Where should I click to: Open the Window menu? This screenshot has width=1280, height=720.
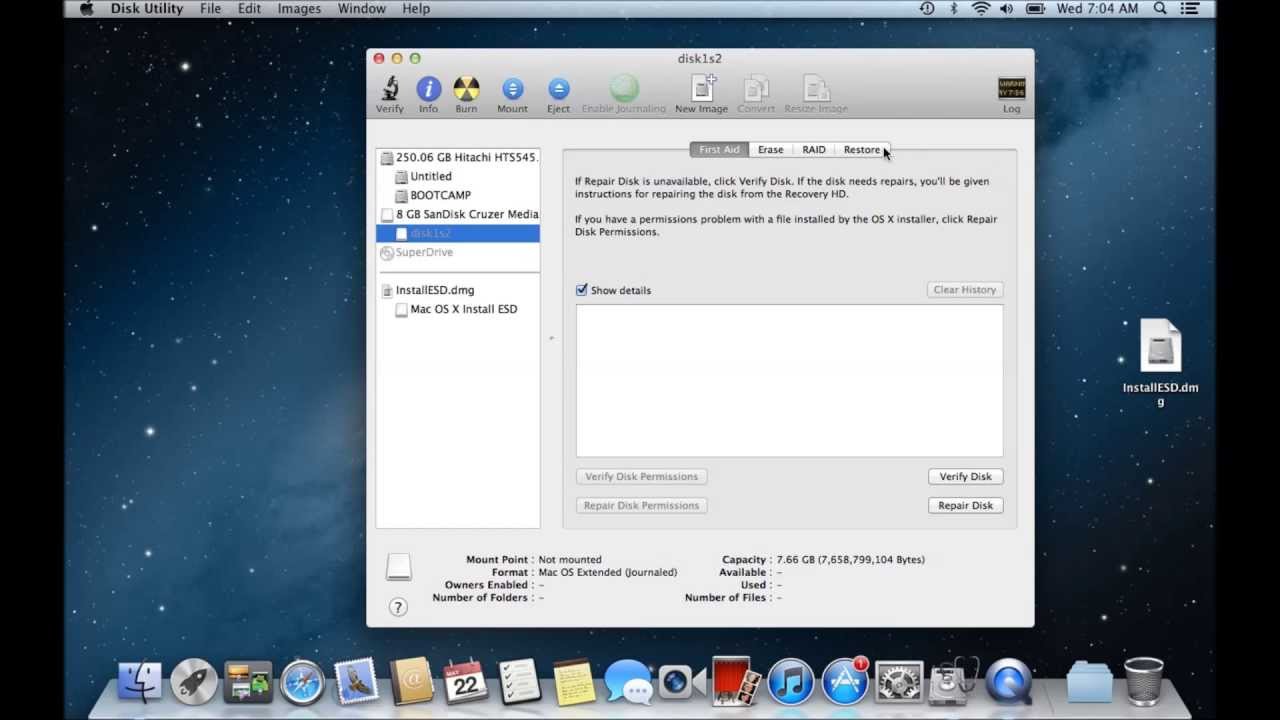pyautogui.click(x=362, y=8)
